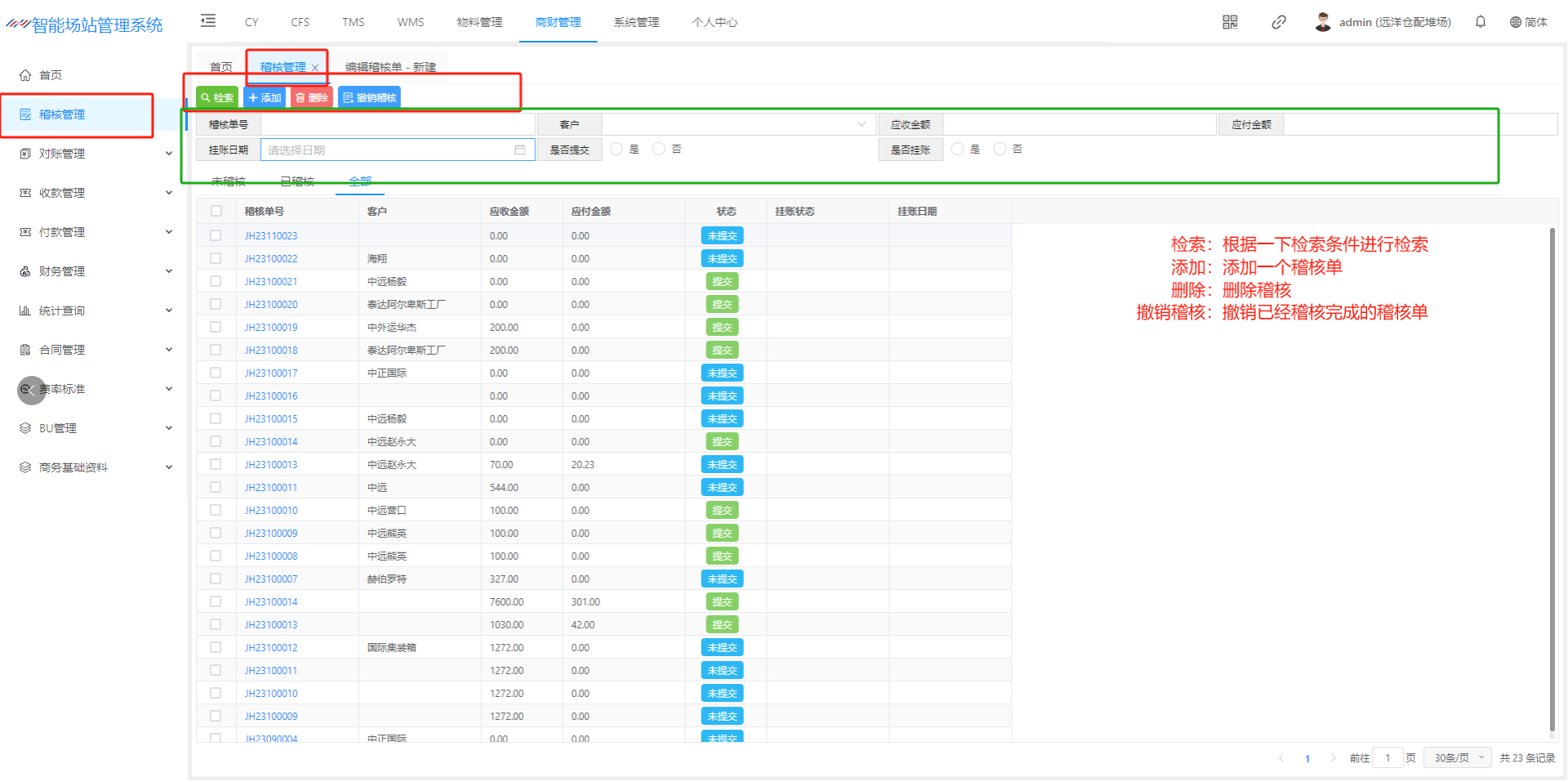Image resolution: width=1568 pixels, height=782 pixels.
Task: Check the box for row JH23110023
Action: click(x=216, y=235)
